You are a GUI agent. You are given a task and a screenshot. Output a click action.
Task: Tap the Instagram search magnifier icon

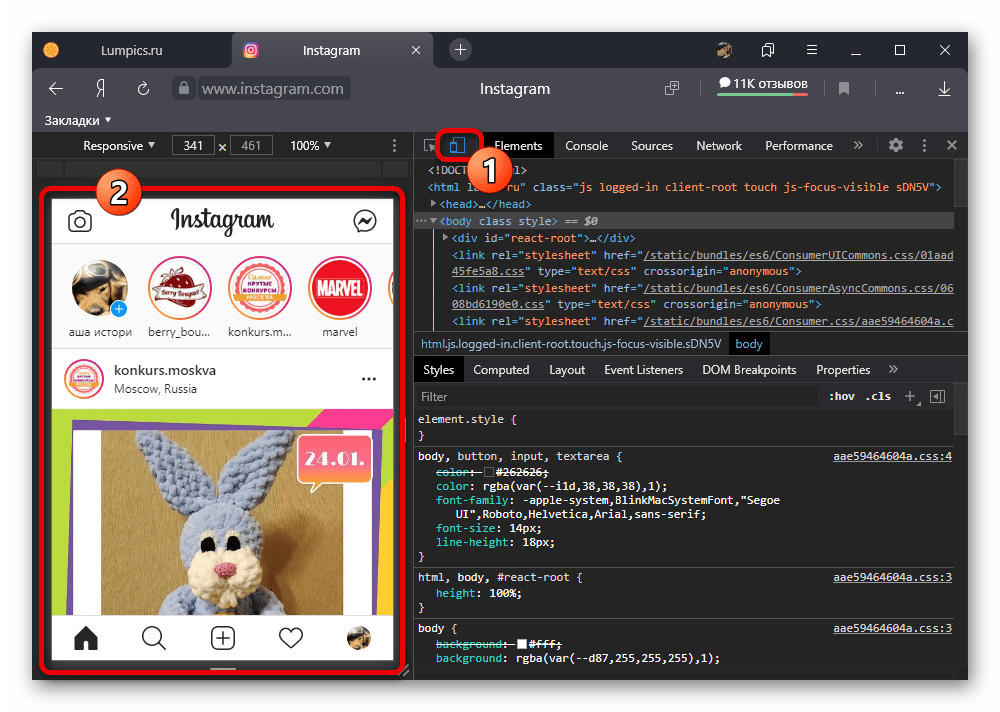coord(154,637)
